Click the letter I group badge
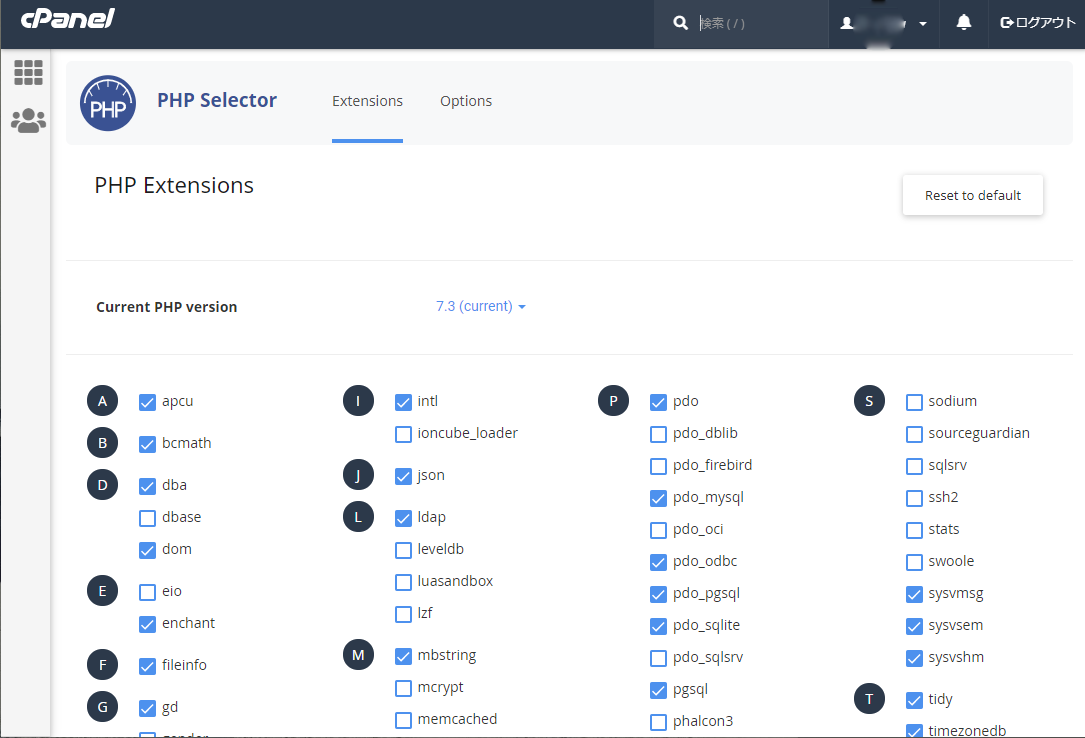Image resolution: width=1085 pixels, height=738 pixels. (358, 401)
